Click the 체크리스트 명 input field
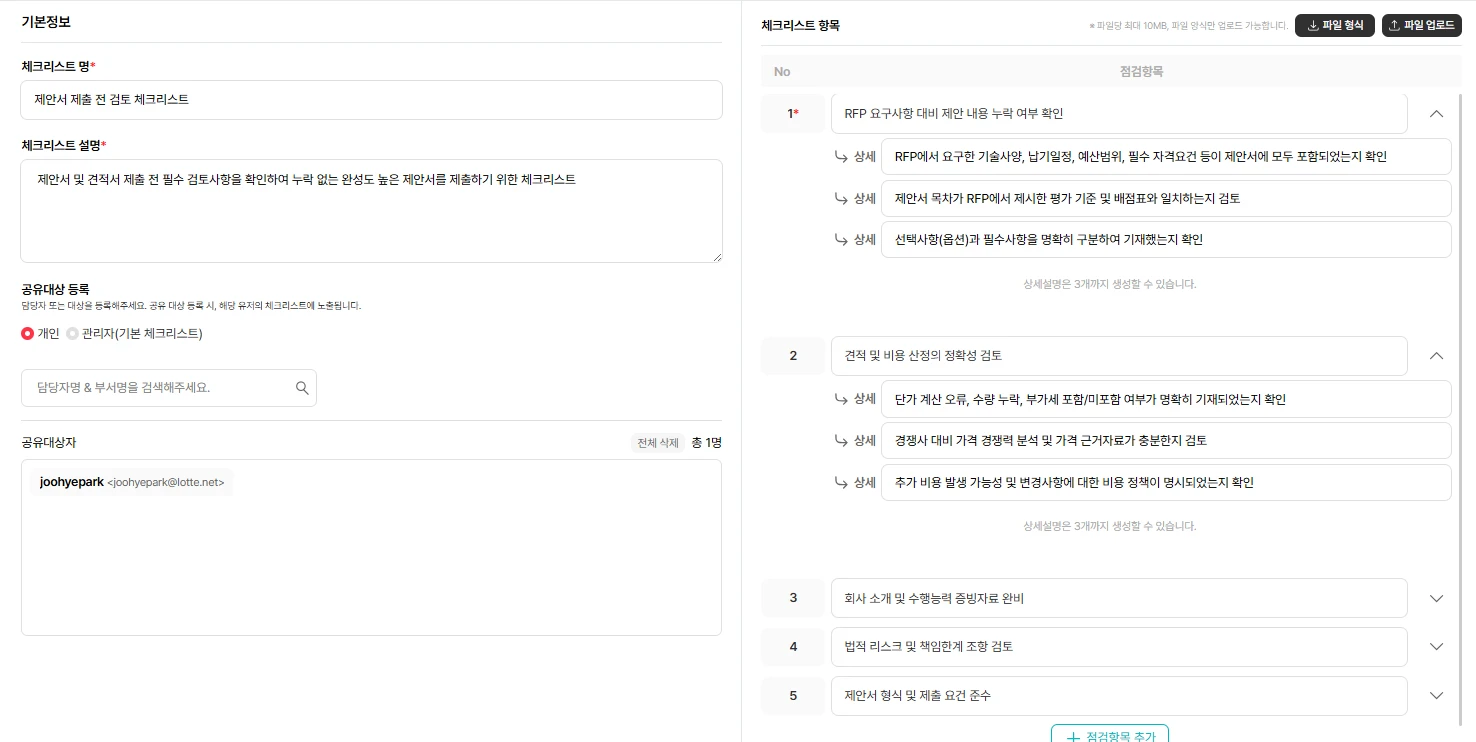The width and height of the screenshot is (1476, 742). (371, 100)
